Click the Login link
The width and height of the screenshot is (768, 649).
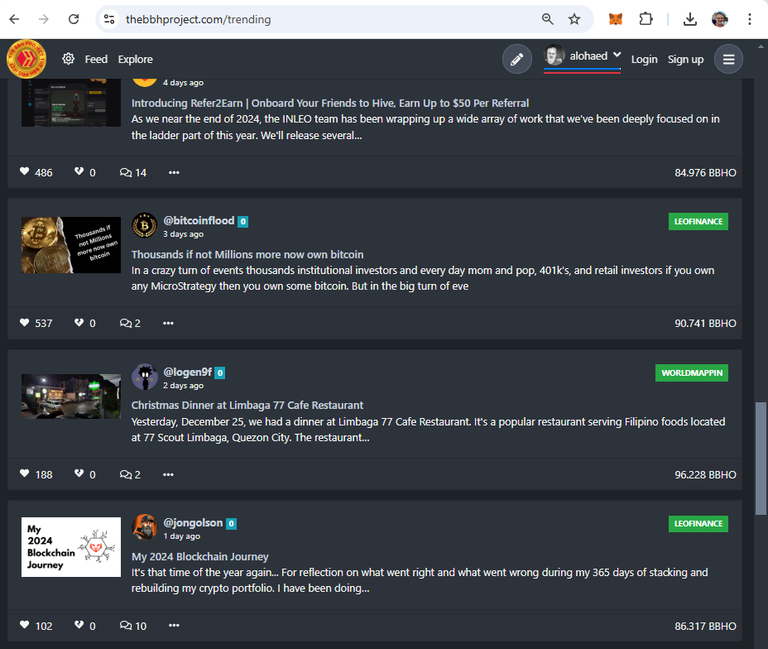(644, 59)
